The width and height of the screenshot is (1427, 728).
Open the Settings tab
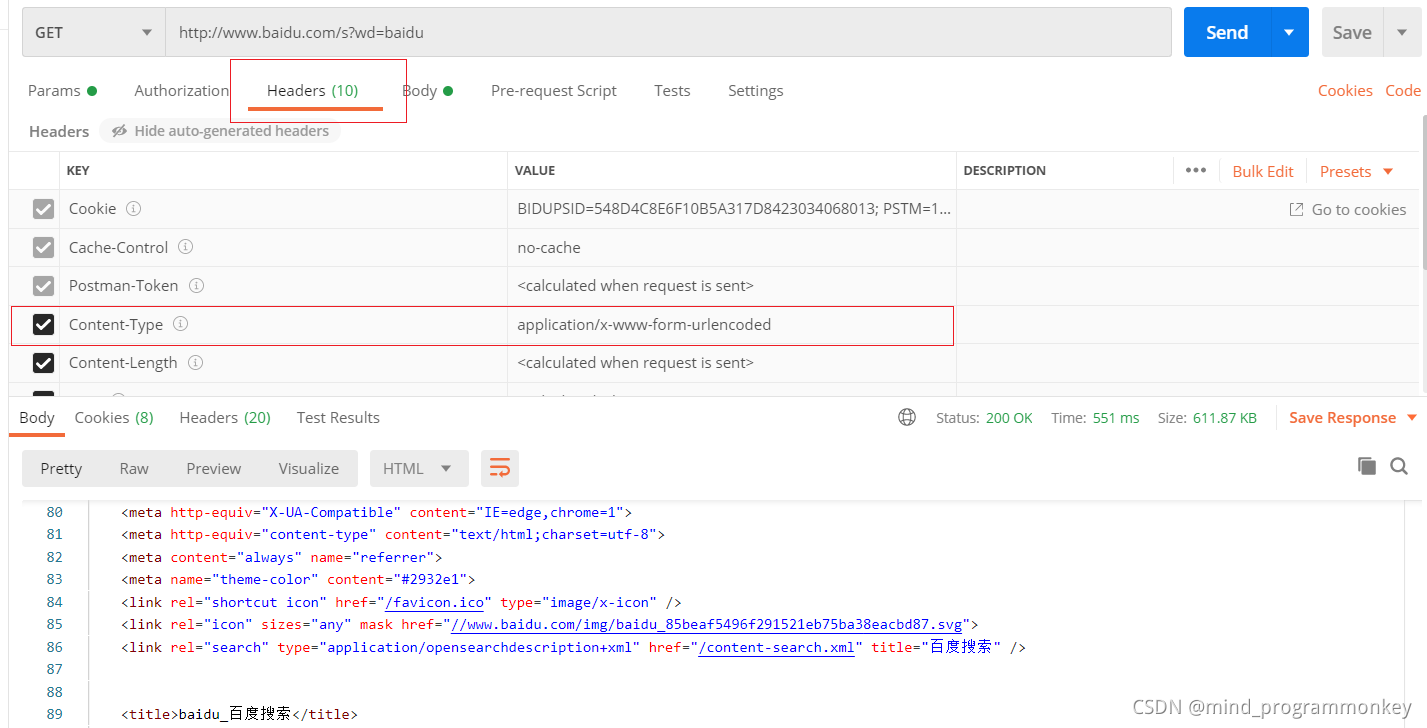pos(755,91)
